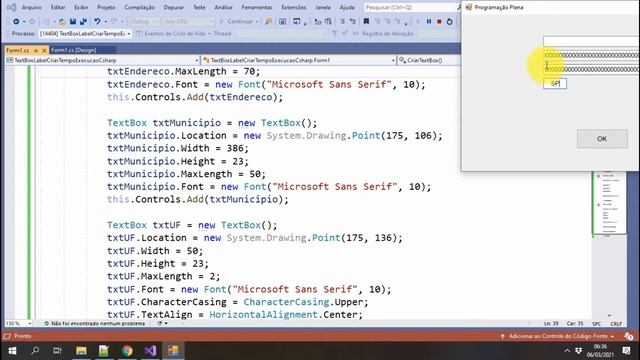Click Visual Studio icon on the taskbar
The image size is (640, 360).
tap(150, 351)
